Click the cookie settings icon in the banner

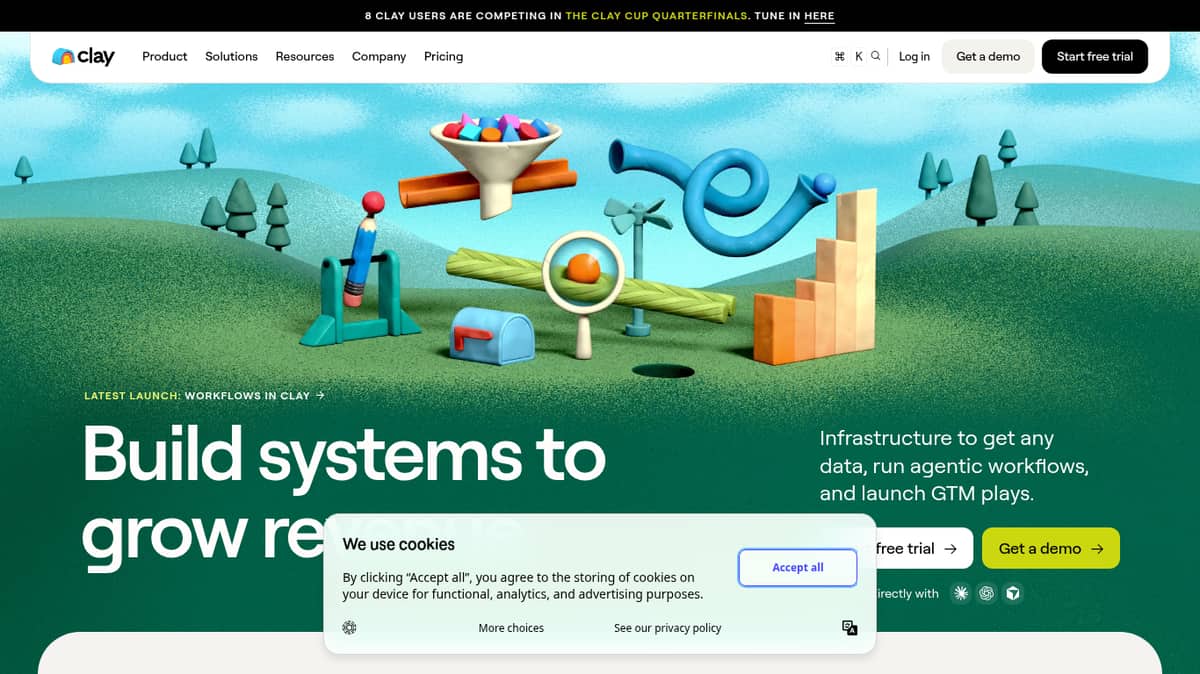click(x=349, y=628)
